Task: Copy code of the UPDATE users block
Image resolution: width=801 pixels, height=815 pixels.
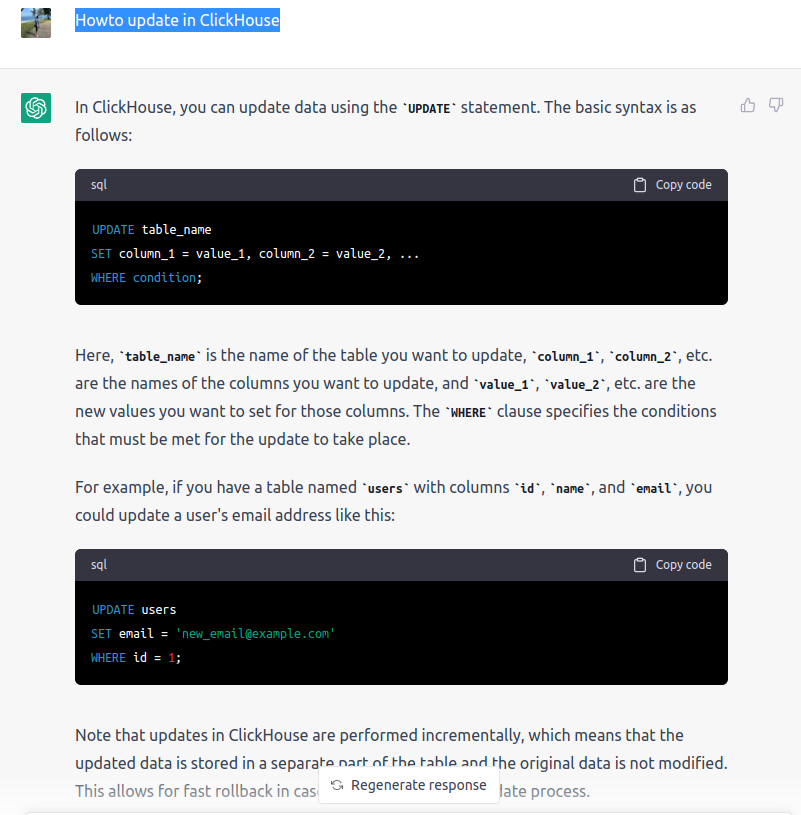Action: (x=673, y=565)
